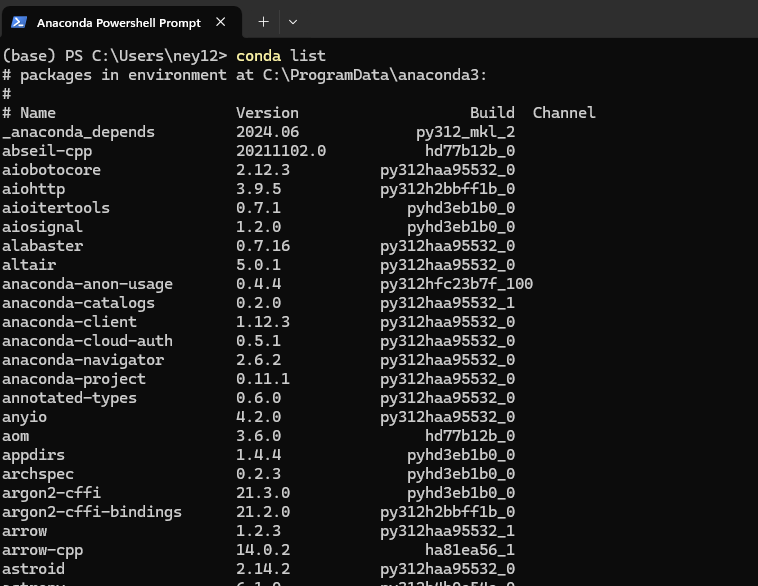Click the version '2024.06'

click(267, 132)
